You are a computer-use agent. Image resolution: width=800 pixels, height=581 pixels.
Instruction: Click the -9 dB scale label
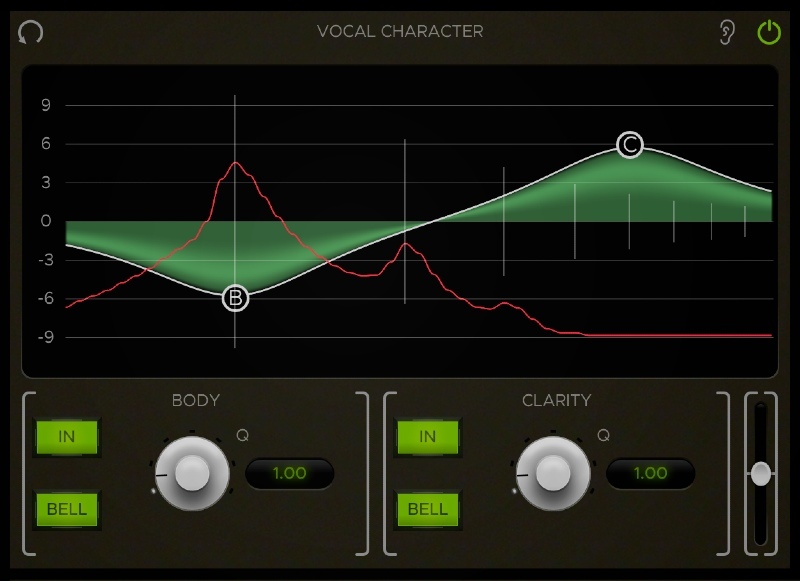click(x=46, y=337)
